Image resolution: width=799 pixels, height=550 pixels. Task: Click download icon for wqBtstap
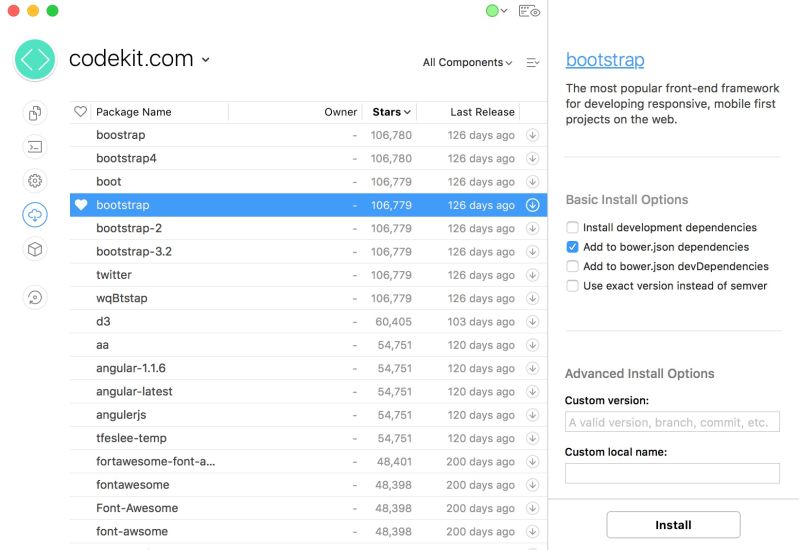(532, 298)
